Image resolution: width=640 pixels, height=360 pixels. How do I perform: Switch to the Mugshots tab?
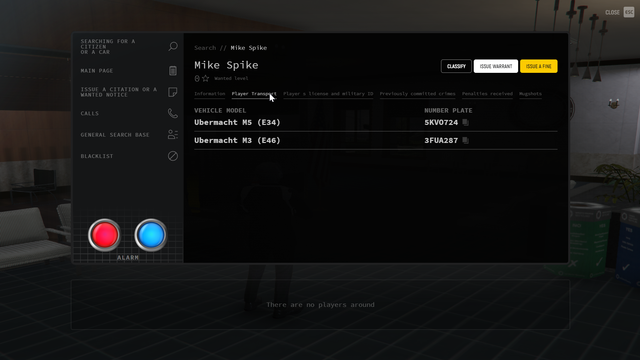(530, 94)
